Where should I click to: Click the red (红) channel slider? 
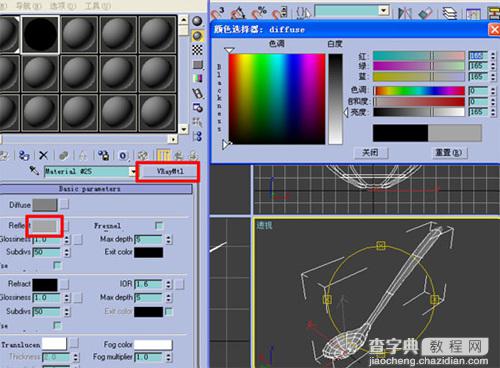click(419, 56)
